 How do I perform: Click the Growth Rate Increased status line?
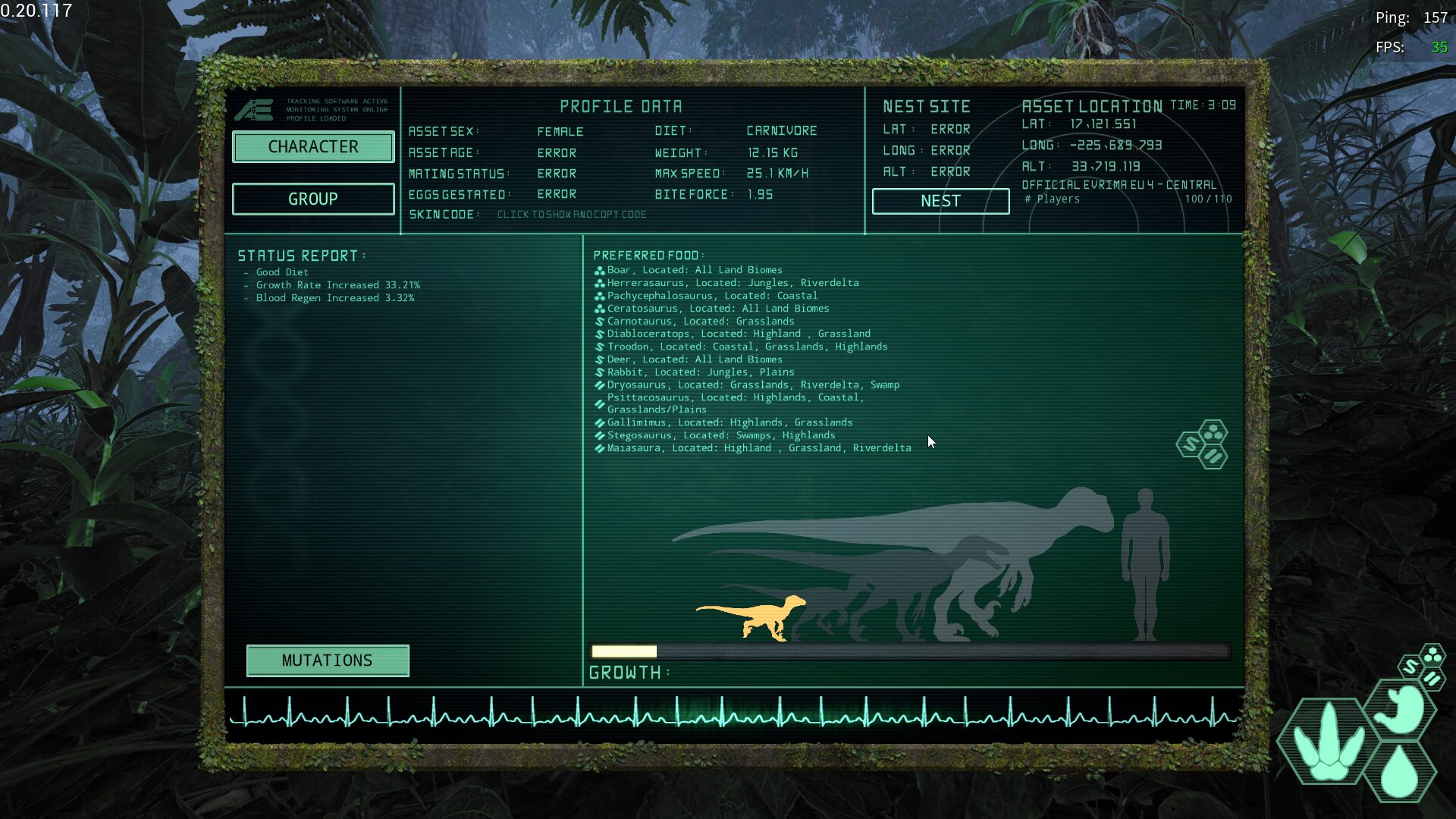[337, 285]
